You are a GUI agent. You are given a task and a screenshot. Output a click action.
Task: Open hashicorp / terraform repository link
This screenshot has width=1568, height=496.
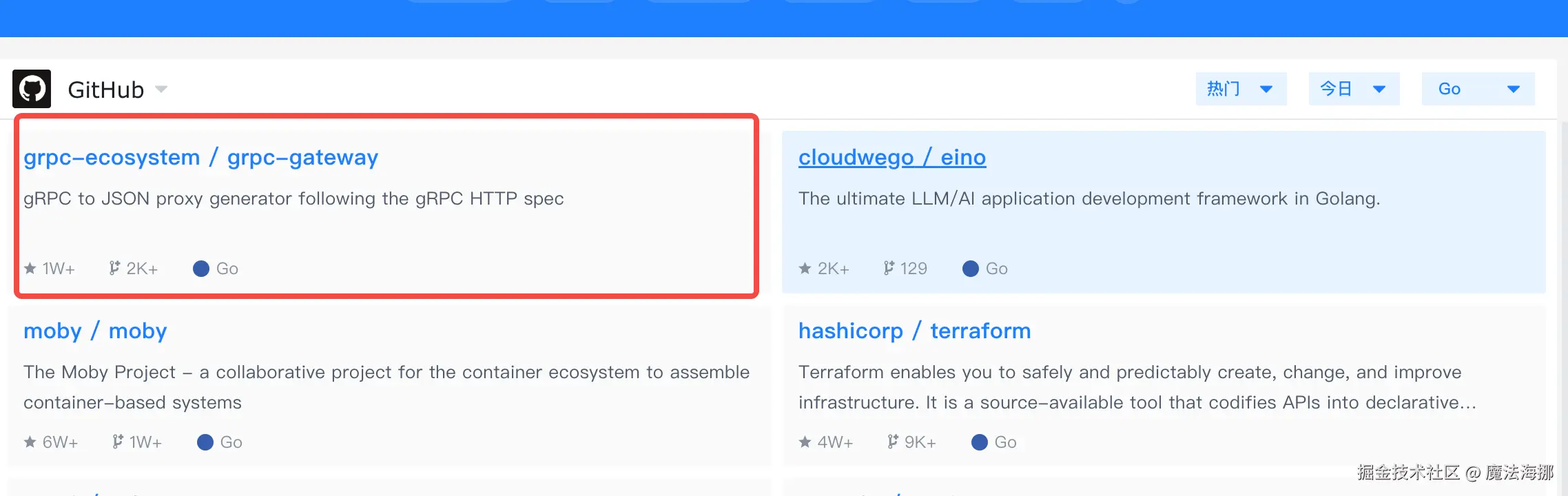pos(914,331)
